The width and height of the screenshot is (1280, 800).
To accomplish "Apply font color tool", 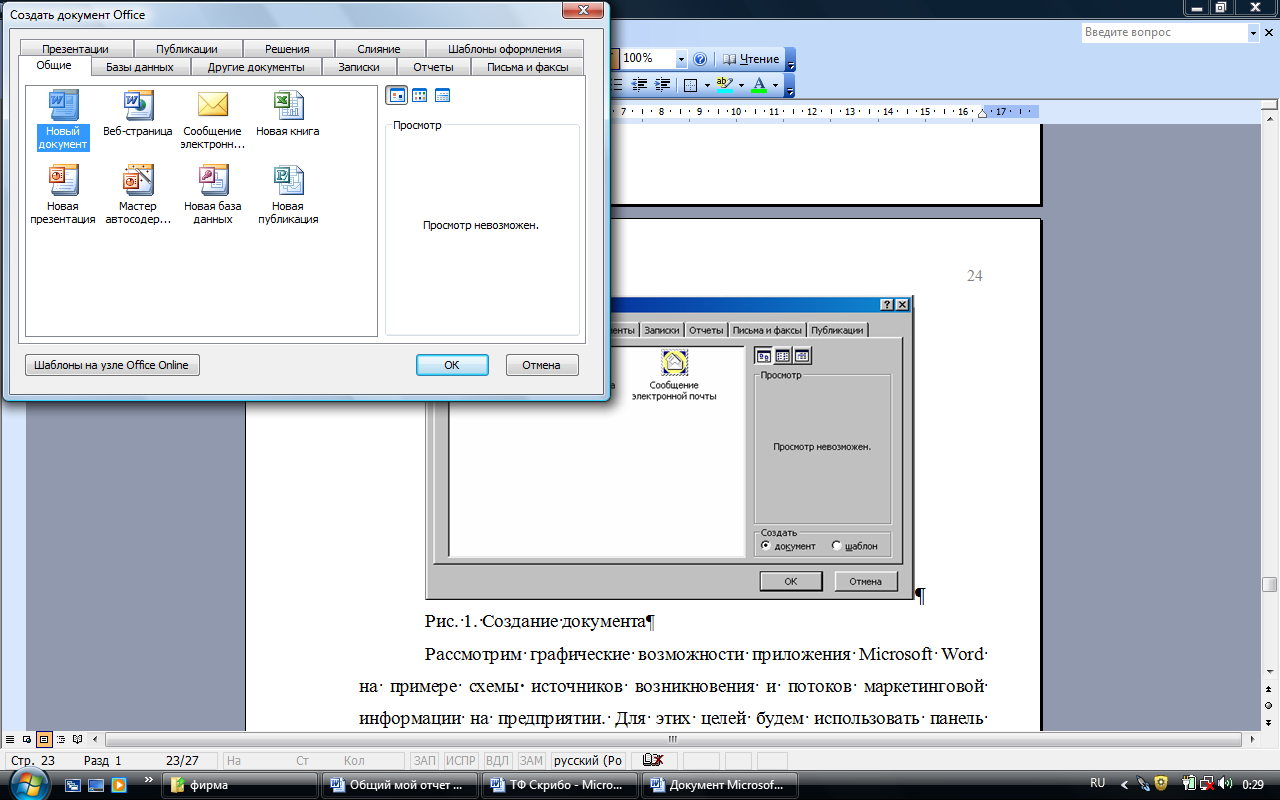I will tap(759, 85).
